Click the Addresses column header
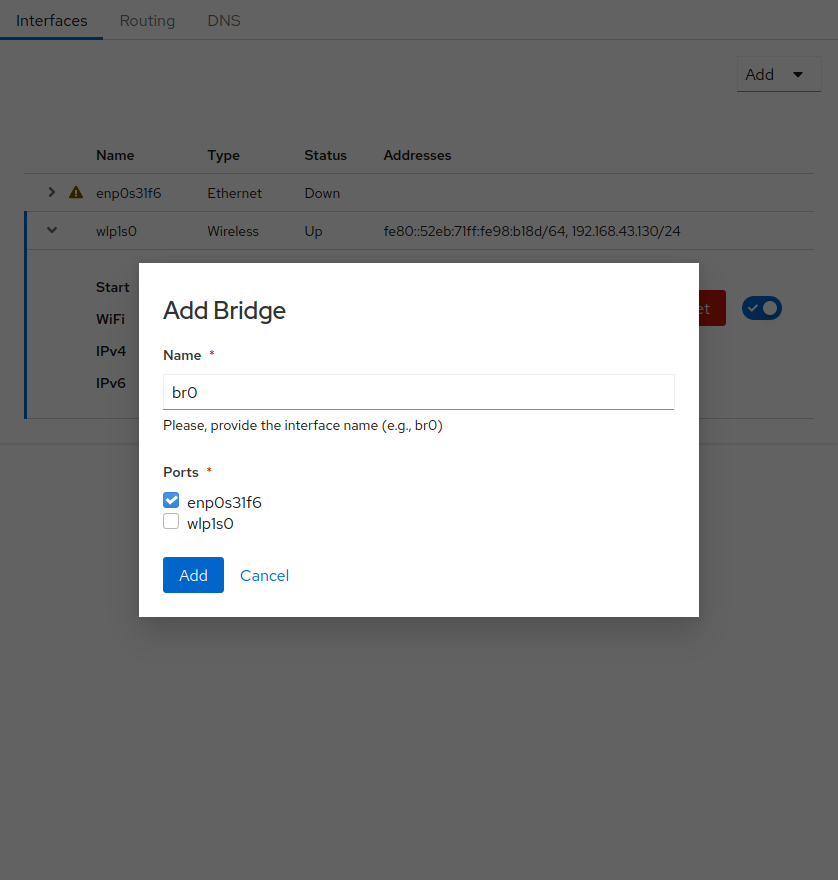The width and height of the screenshot is (838, 880). (x=417, y=155)
